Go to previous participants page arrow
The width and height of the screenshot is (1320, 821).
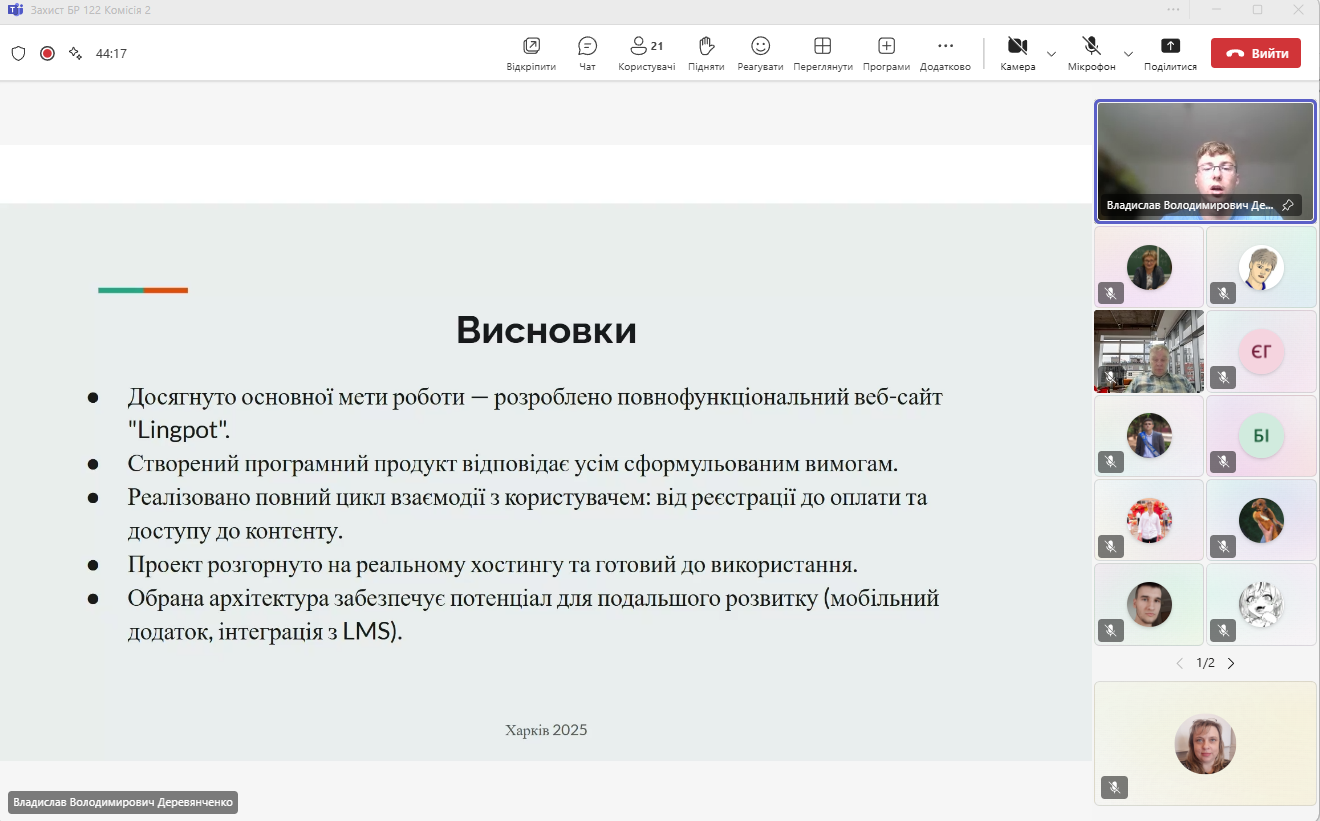pos(1179,663)
